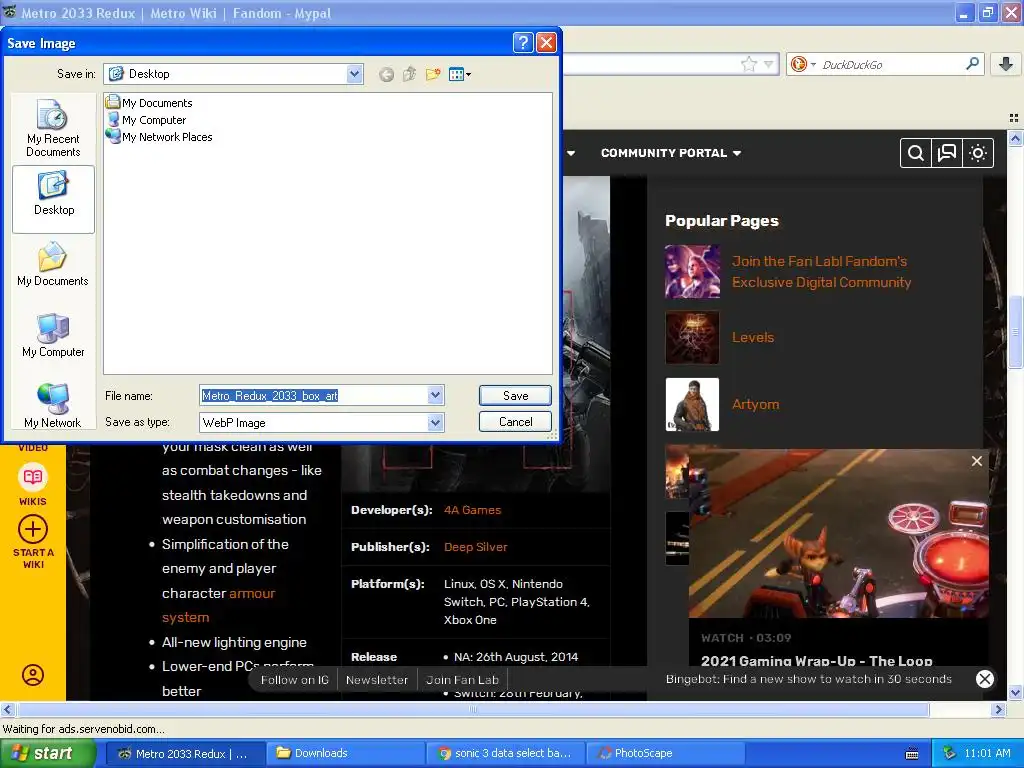Viewport: 1024px width, 768px height.
Task: Click the DuckDuckGo search field
Action: pyautogui.click(x=891, y=64)
